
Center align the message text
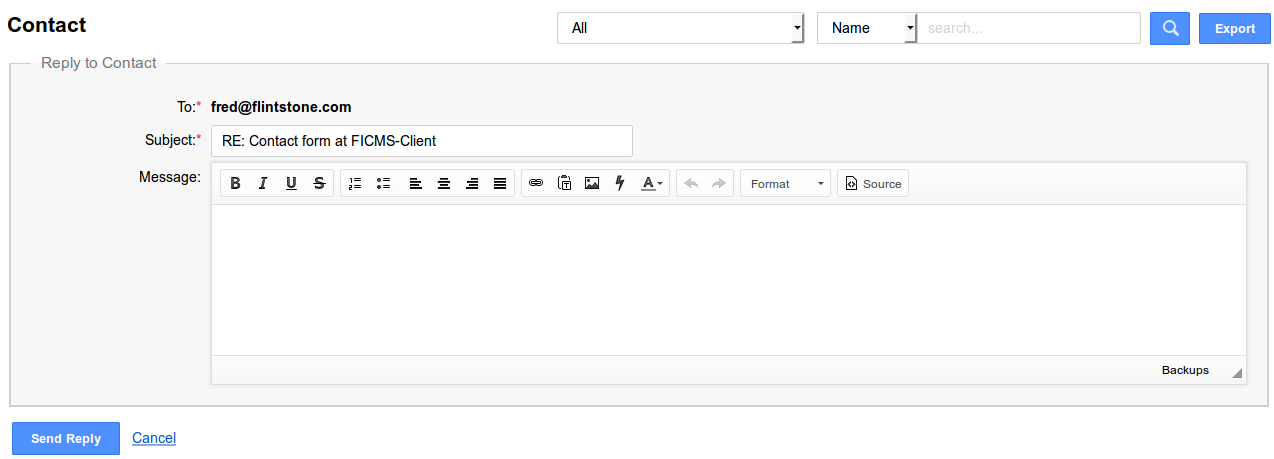[x=444, y=184]
